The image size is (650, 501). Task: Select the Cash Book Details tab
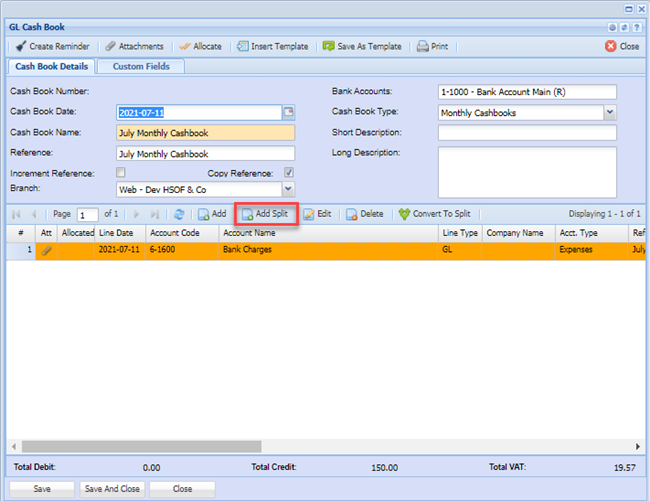pos(51,67)
